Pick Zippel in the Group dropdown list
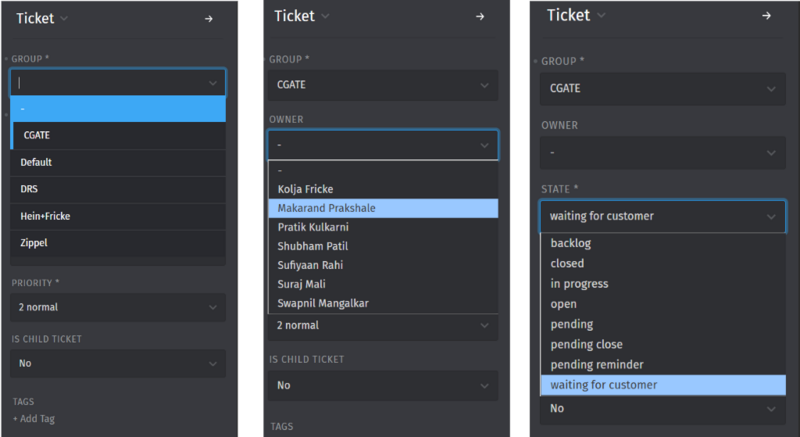 coord(35,242)
